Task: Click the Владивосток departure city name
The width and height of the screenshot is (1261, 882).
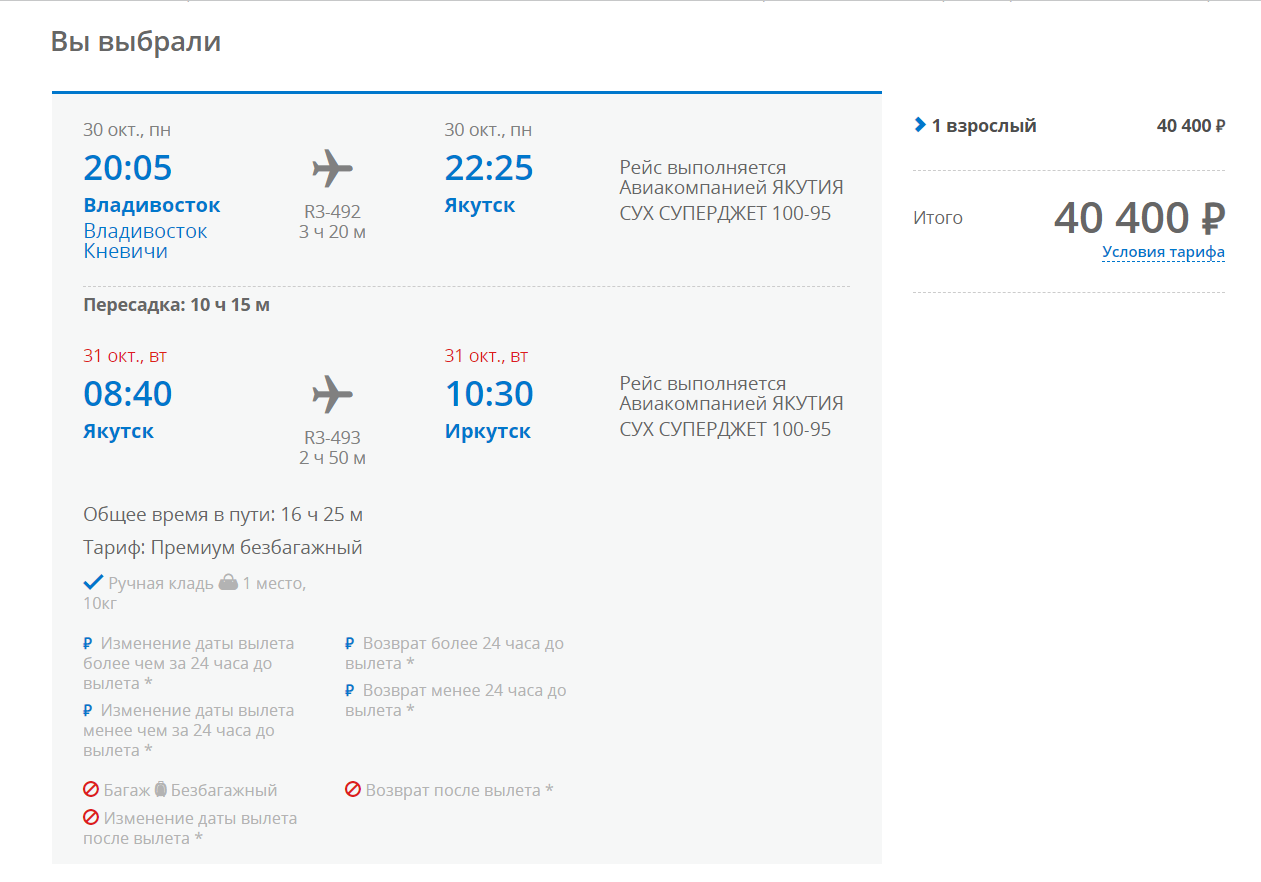Action: click(x=152, y=206)
